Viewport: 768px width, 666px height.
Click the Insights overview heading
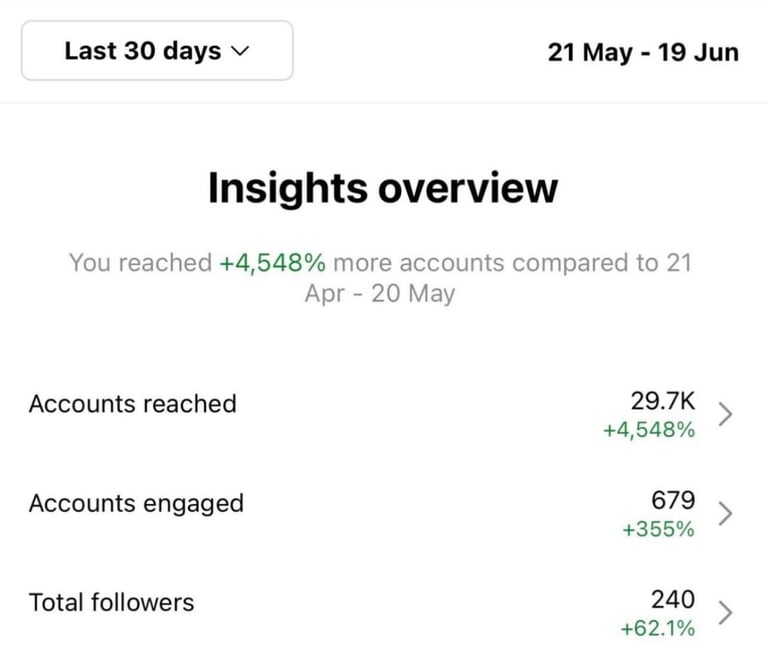(x=383, y=188)
